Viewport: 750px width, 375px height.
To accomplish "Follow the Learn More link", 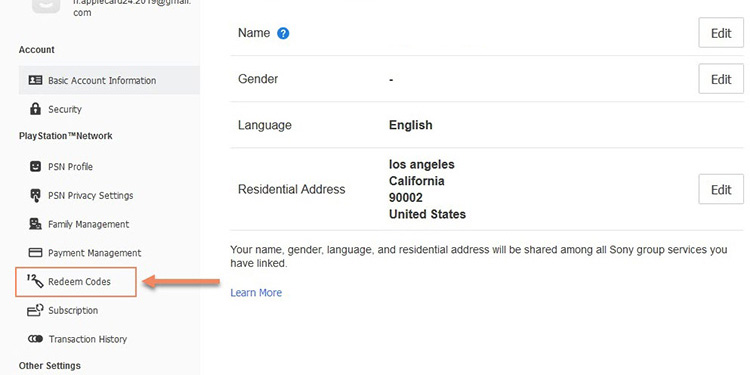I will [x=256, y=292].
